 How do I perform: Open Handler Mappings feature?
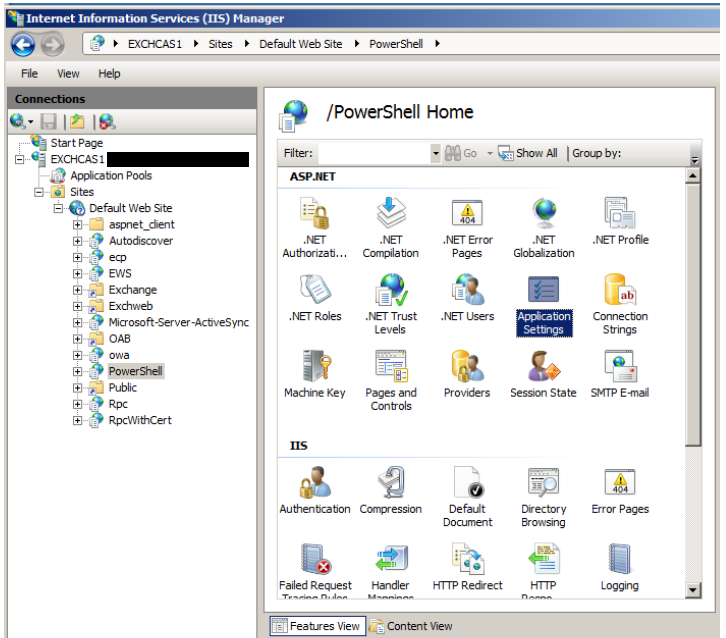(391, 570)
